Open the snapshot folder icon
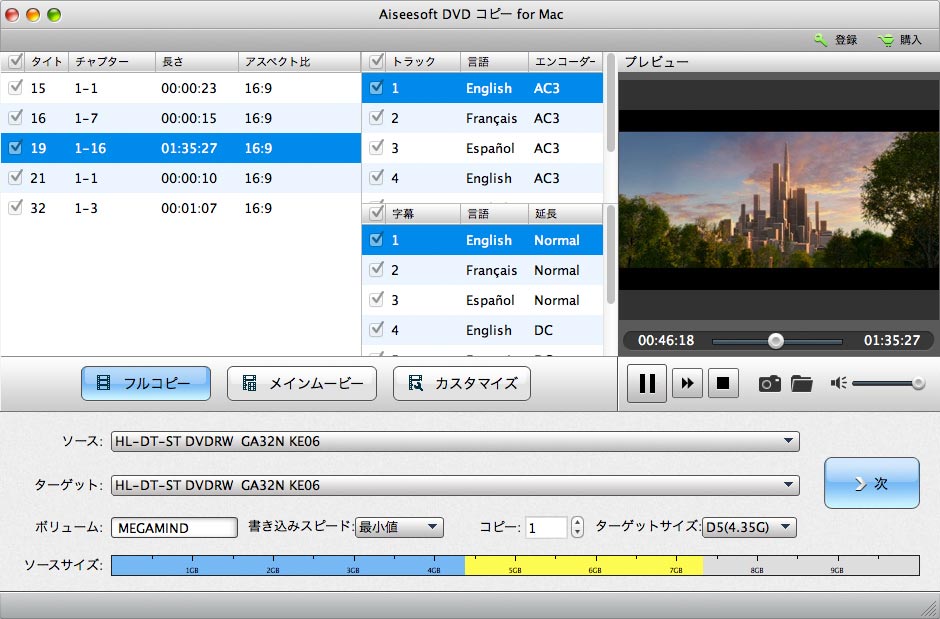Screen dimensions: 940x619 click(x=801, y=383)
